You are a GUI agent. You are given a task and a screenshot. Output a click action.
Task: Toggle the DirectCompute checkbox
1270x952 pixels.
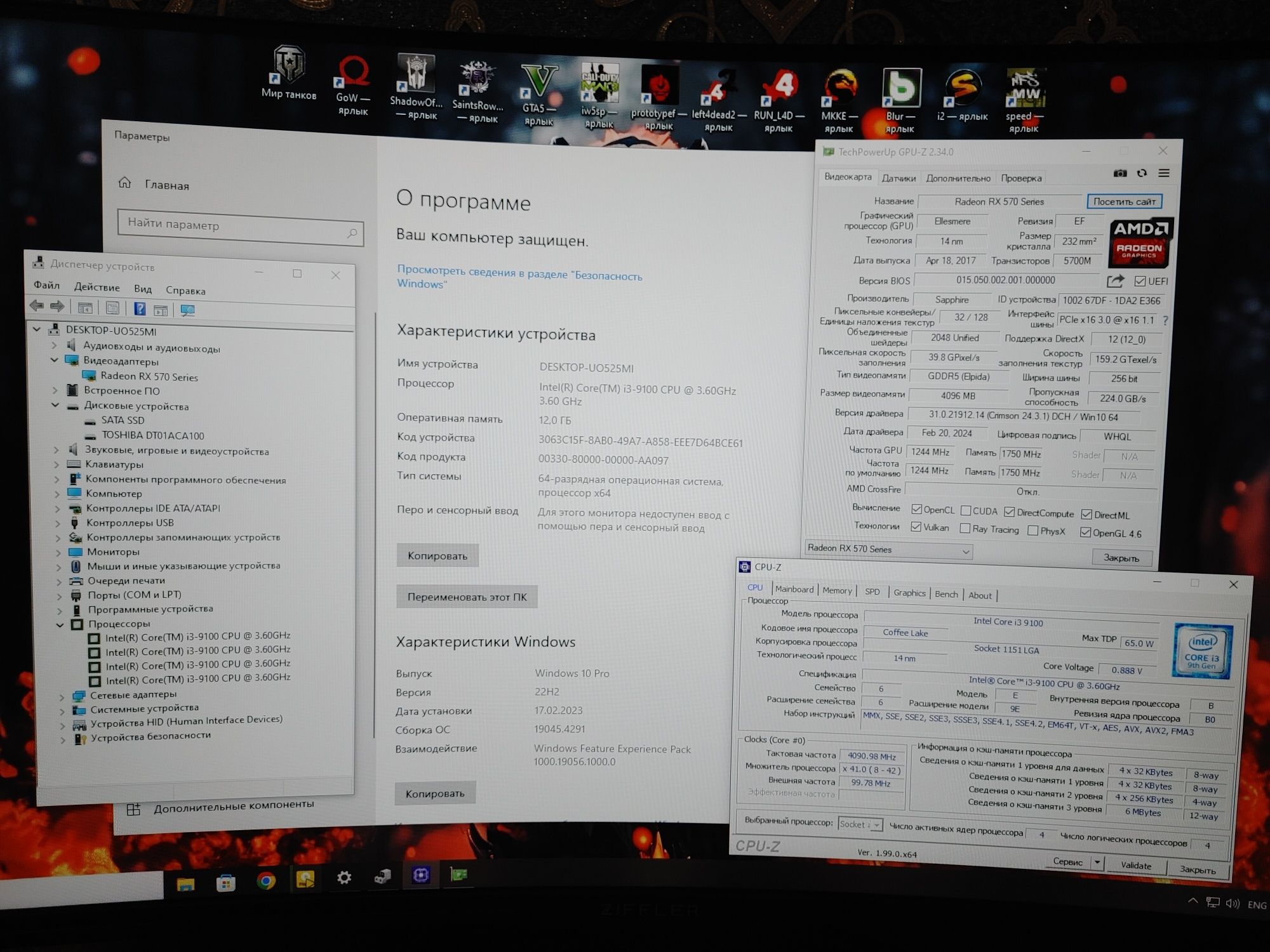coord(1009,512)
